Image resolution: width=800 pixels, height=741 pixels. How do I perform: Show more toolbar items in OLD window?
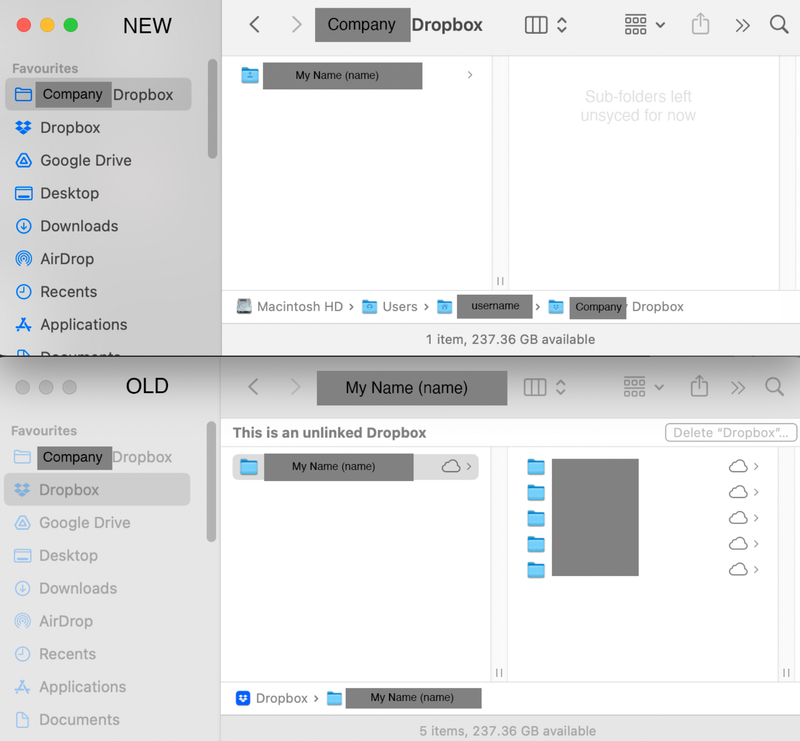coord(738,388)
